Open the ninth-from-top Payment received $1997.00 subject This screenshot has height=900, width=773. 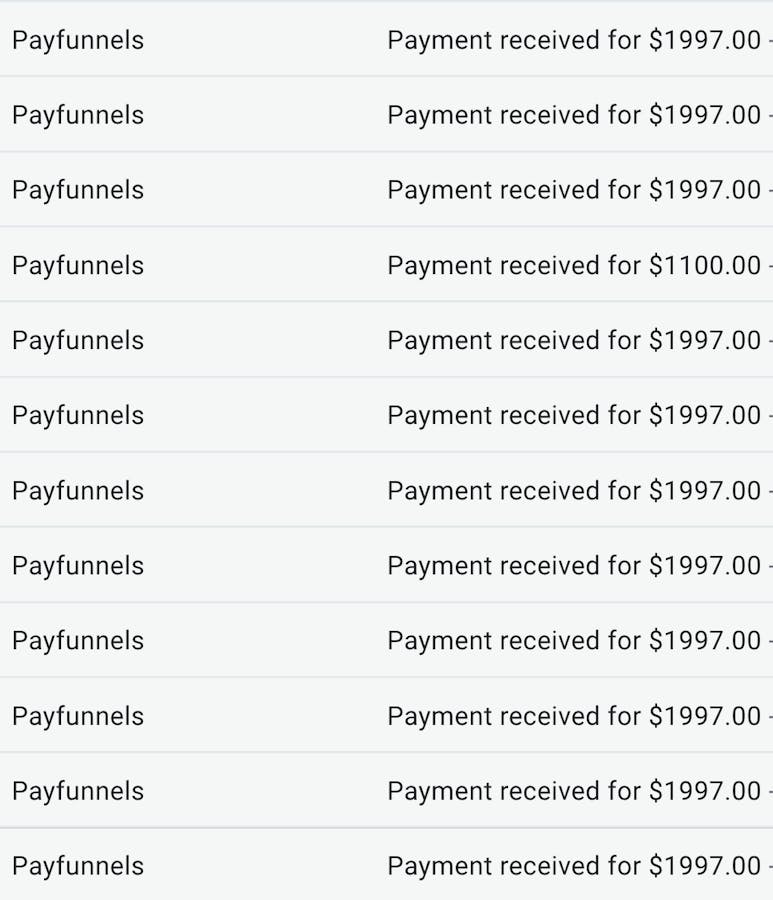[574, 641]
